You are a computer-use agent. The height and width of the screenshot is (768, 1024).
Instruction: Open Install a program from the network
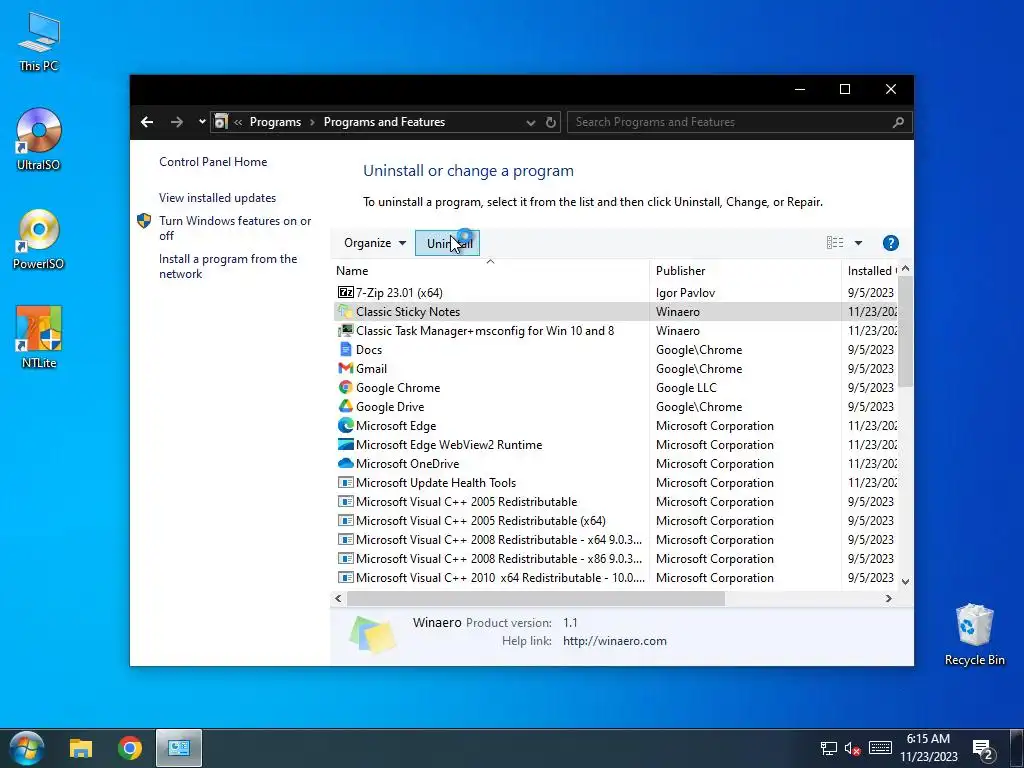(x=227, y=266)
